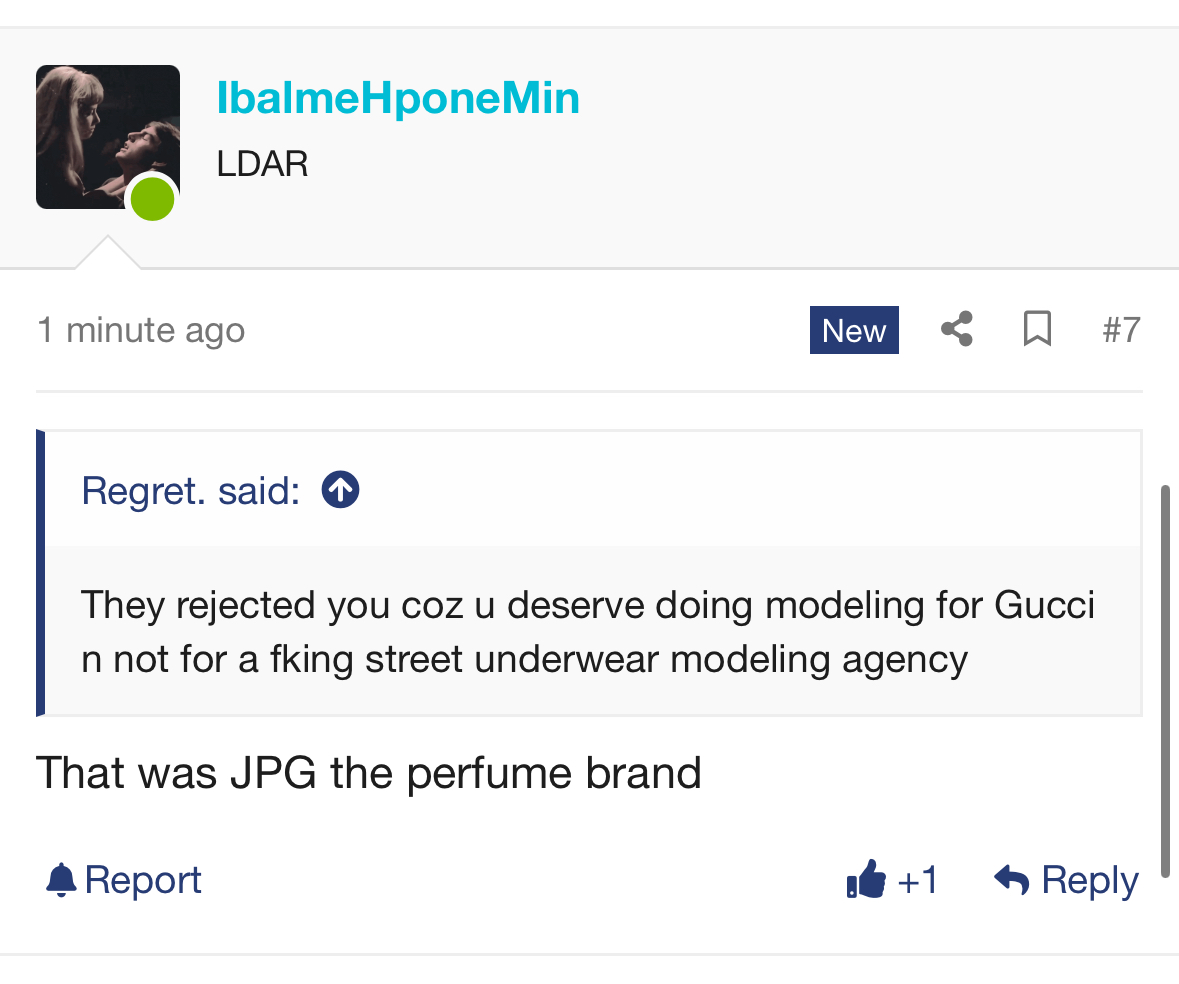Click the bell icon next to Report

click(61, 880)
